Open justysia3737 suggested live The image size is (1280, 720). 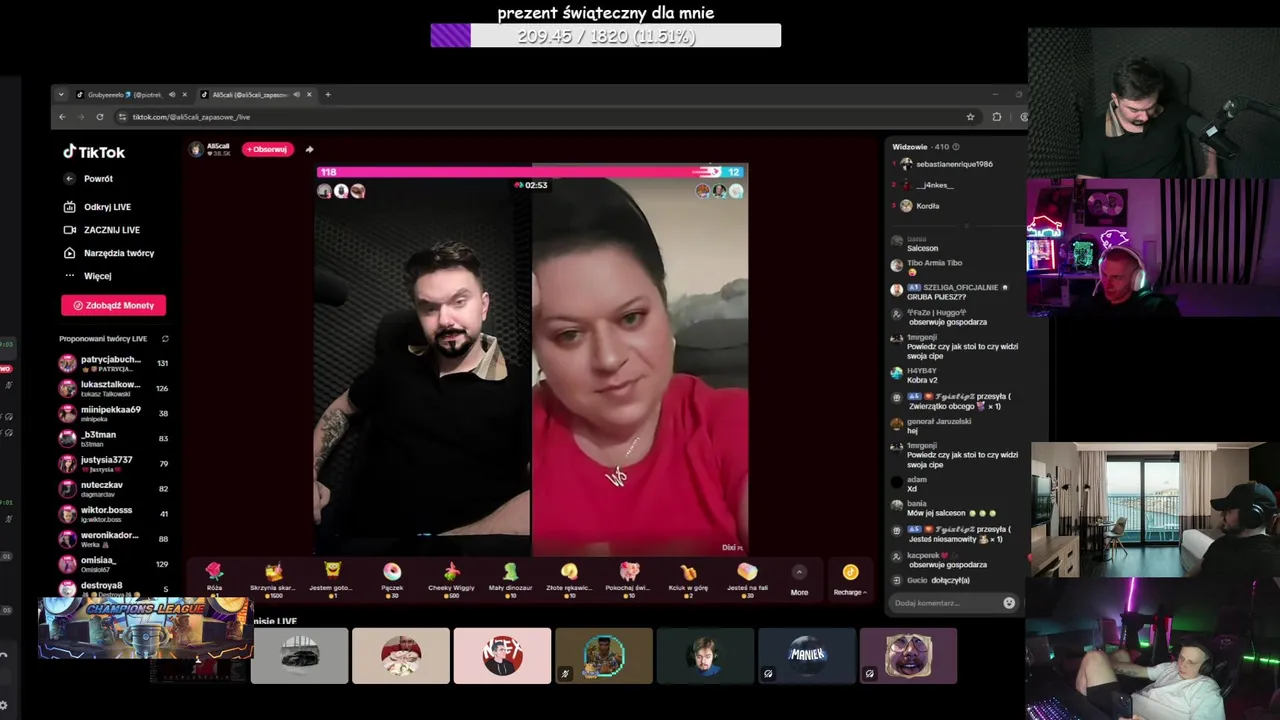click(113, 464)
